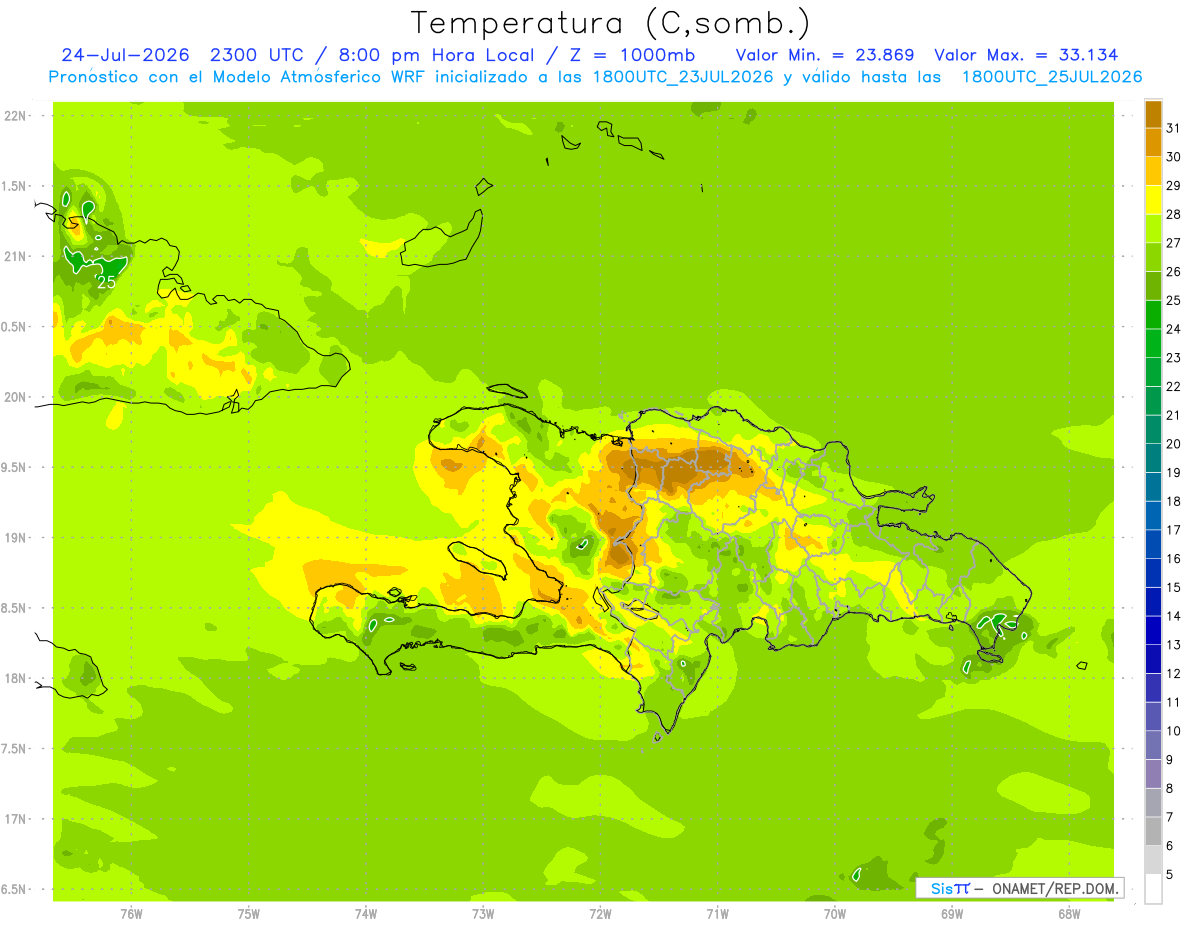The width and height of the screenshot is (1200, 927).
Task: Pick the purple swatch between 9 and 10
Action: click(1153, 746)
